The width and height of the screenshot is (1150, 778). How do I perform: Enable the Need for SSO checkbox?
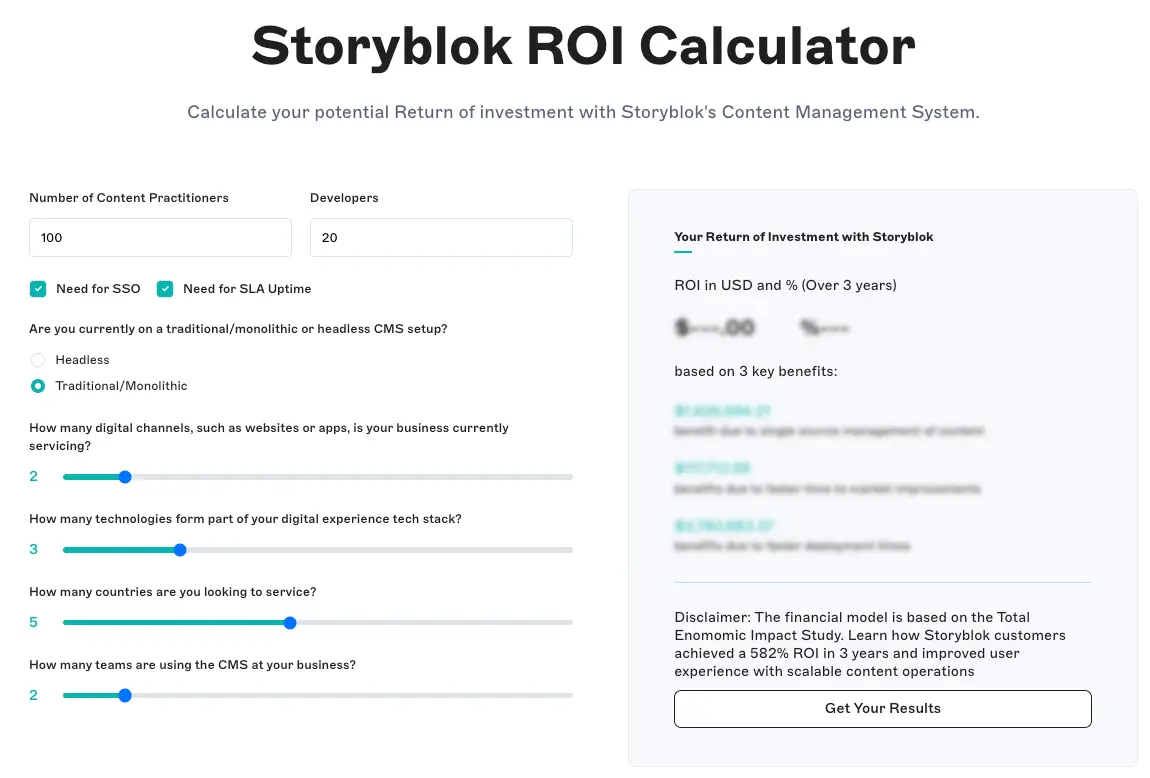point(38,288)
